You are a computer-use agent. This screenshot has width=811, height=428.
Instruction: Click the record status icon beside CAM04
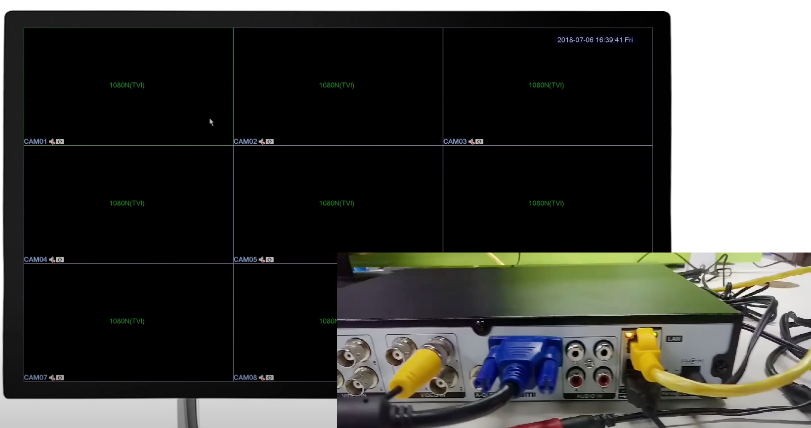[x=60, y=259]
